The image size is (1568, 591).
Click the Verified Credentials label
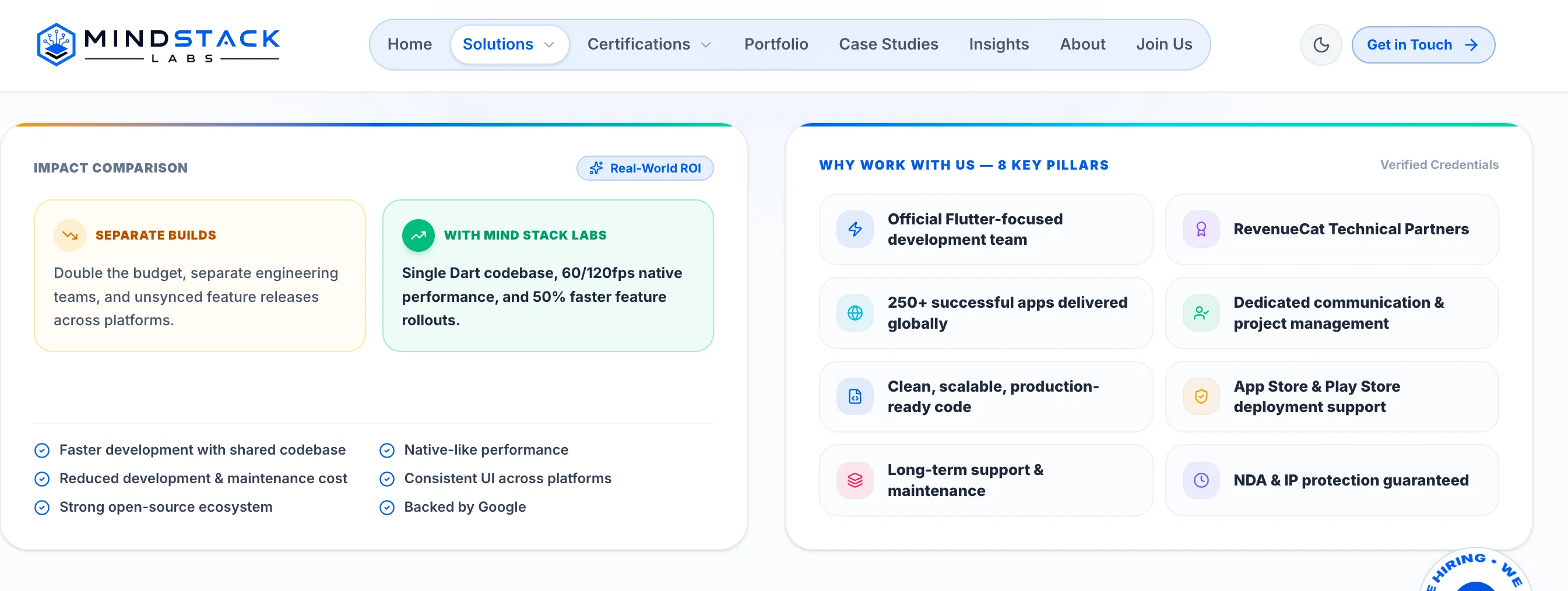1439,165
